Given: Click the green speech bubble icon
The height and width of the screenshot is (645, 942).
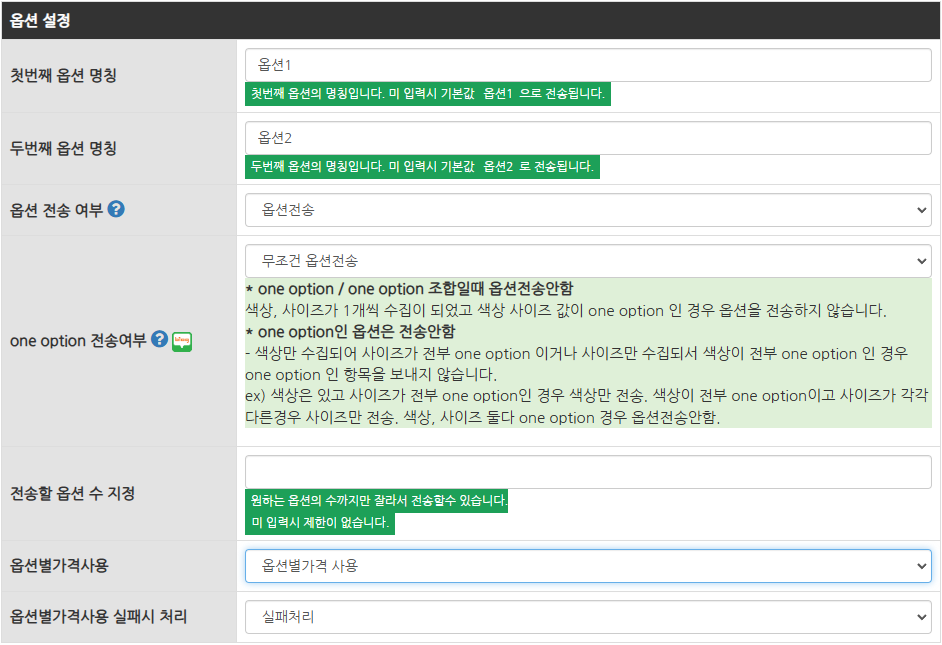Looking at the screenshot, I should 182,341.
